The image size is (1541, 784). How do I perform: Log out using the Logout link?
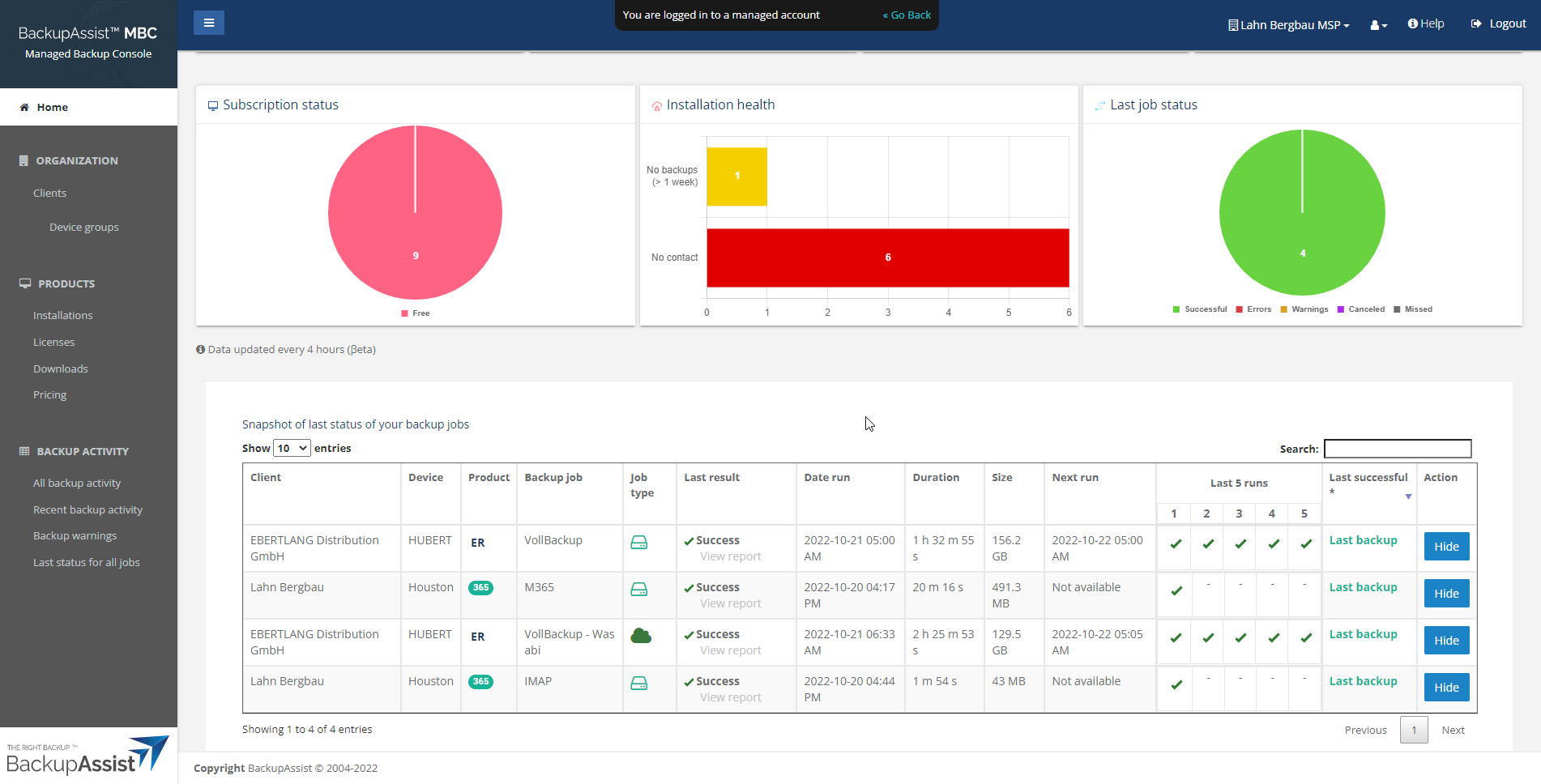tap(1499, 23)
